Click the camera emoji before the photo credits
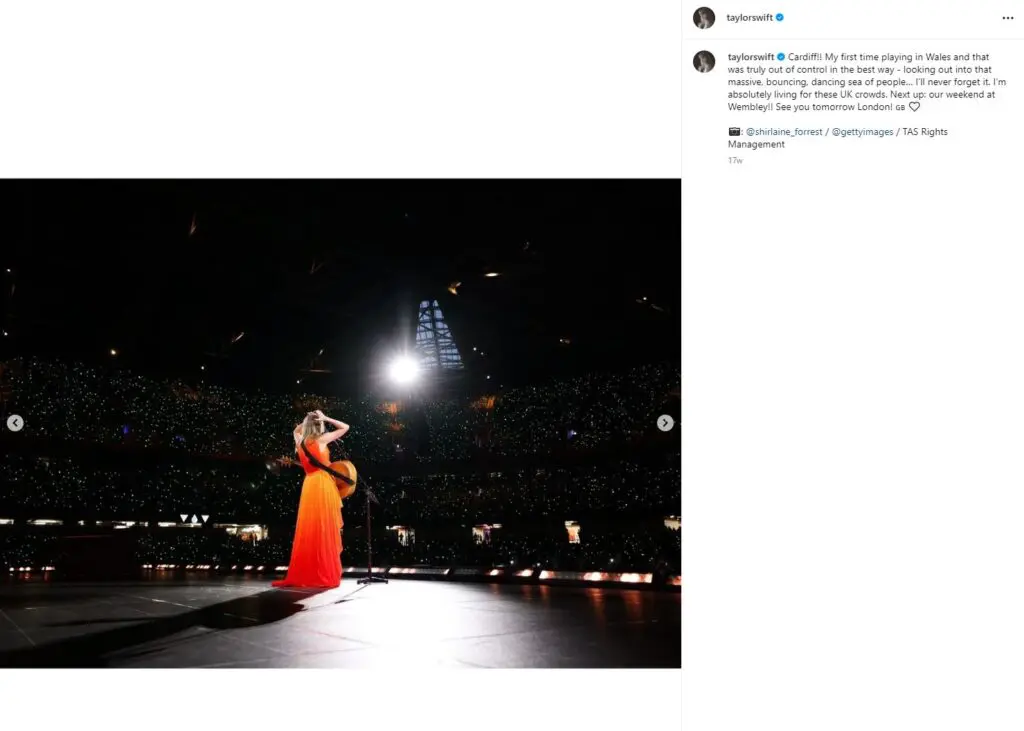 click(x=734, y=132)
